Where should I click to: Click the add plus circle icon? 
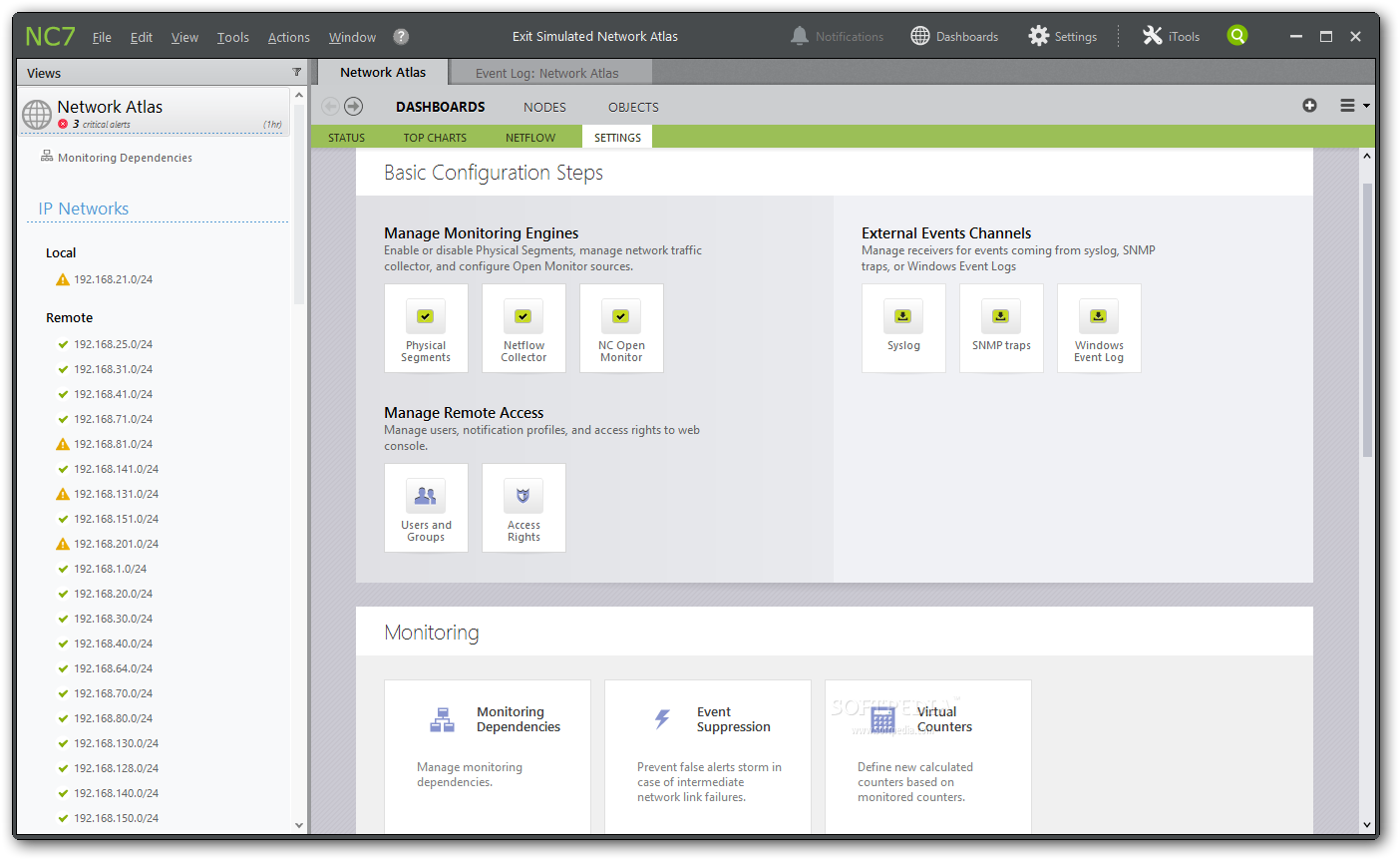(1309, 106)
